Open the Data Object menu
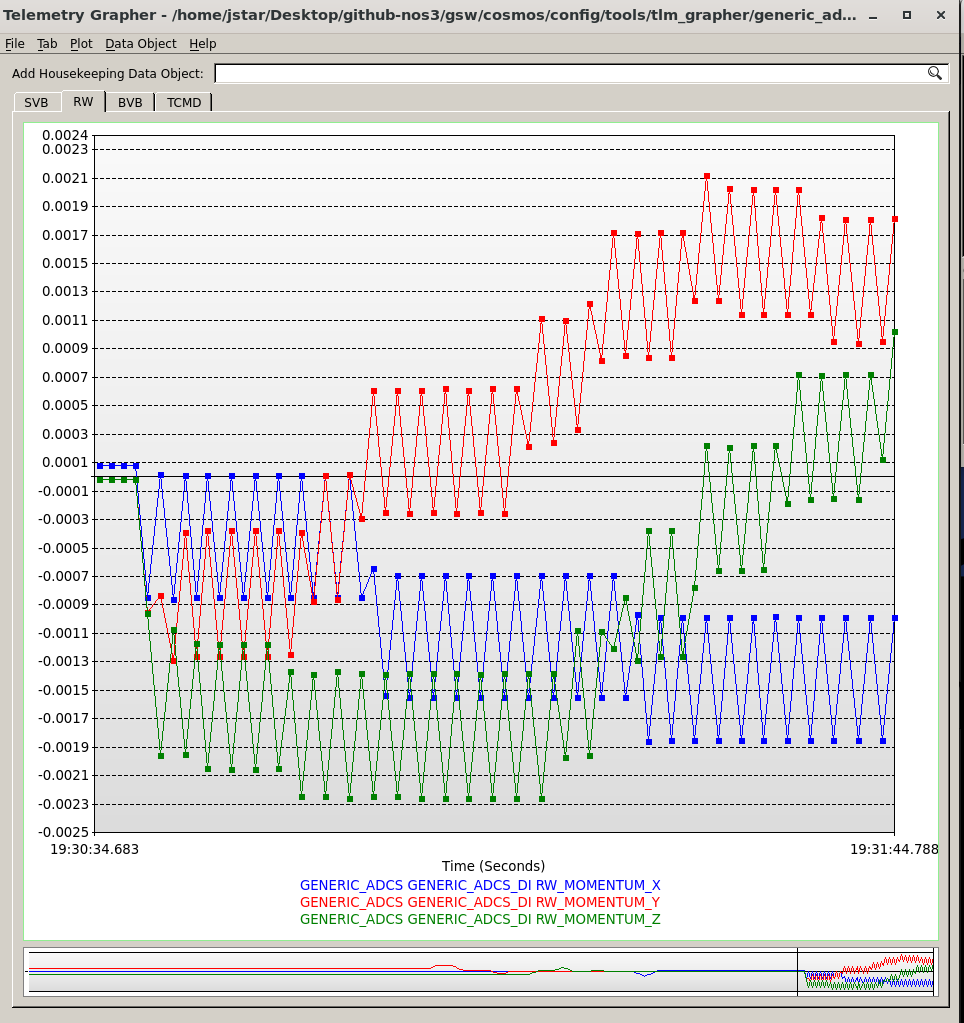This screenshot has height=1023, width=964. click(x=141, y=44)
